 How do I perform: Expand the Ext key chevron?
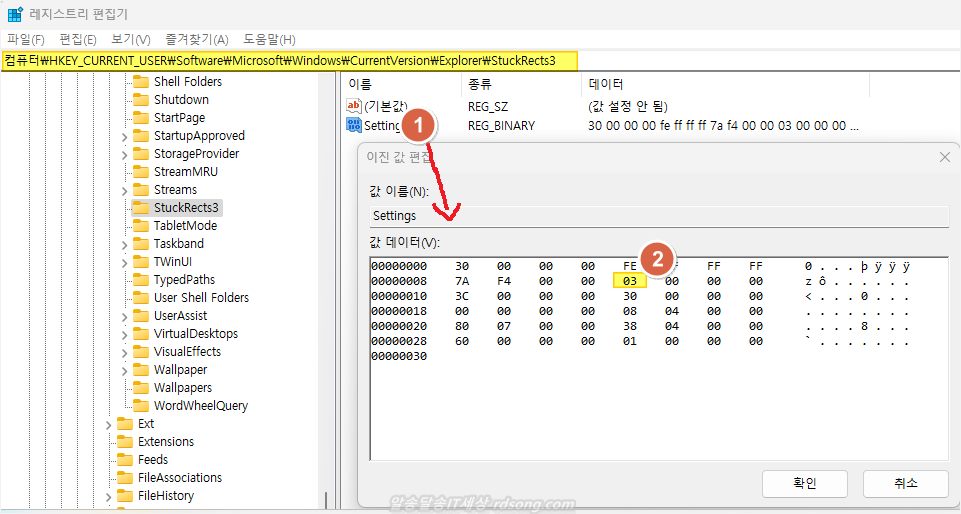coord(108,424)
